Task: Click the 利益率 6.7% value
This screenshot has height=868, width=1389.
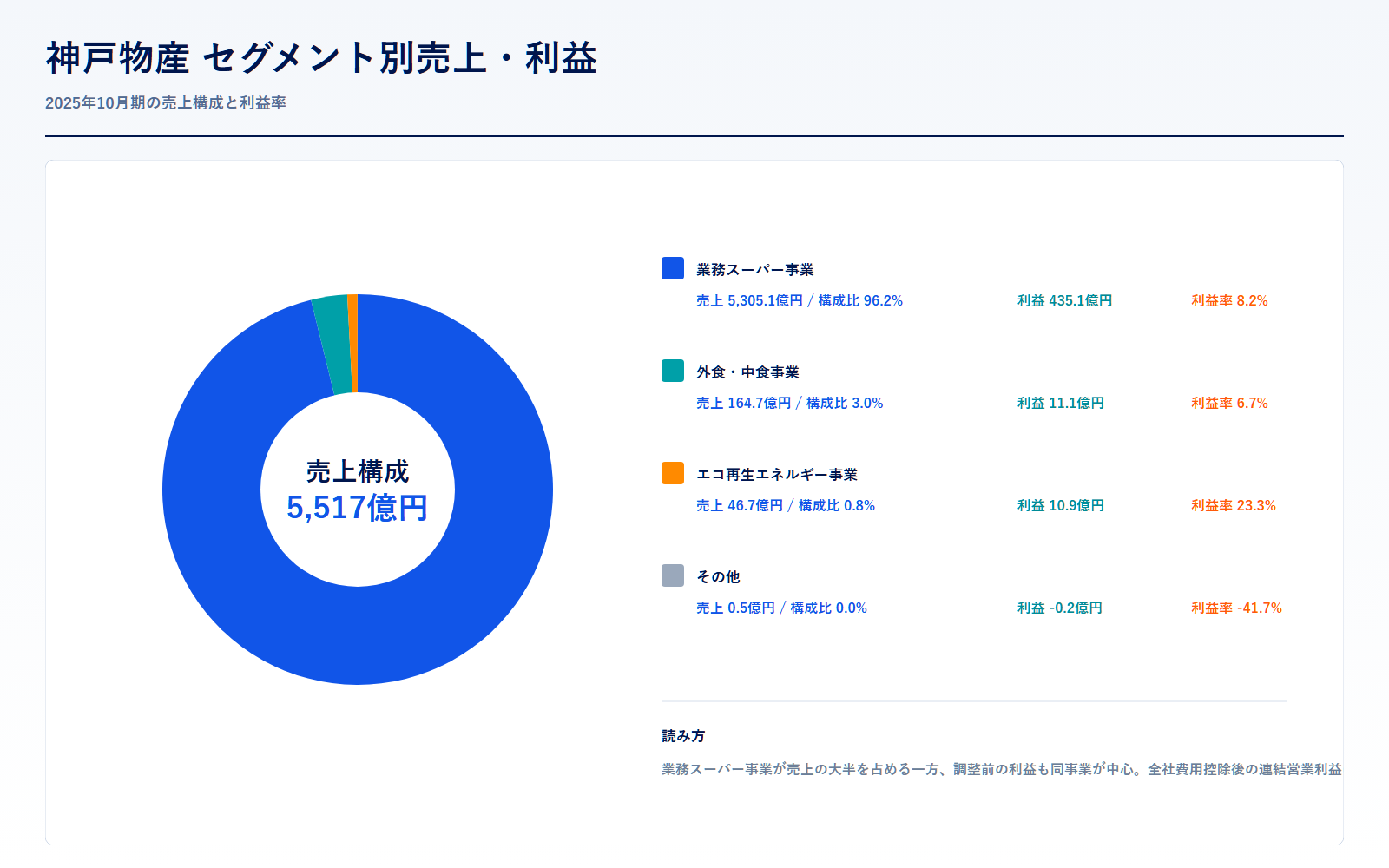Action: coord(1229,403)
